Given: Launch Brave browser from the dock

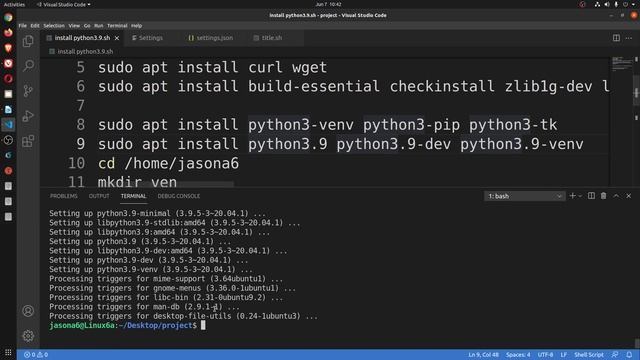Looking at the screenshot, I should coord(8,48).
